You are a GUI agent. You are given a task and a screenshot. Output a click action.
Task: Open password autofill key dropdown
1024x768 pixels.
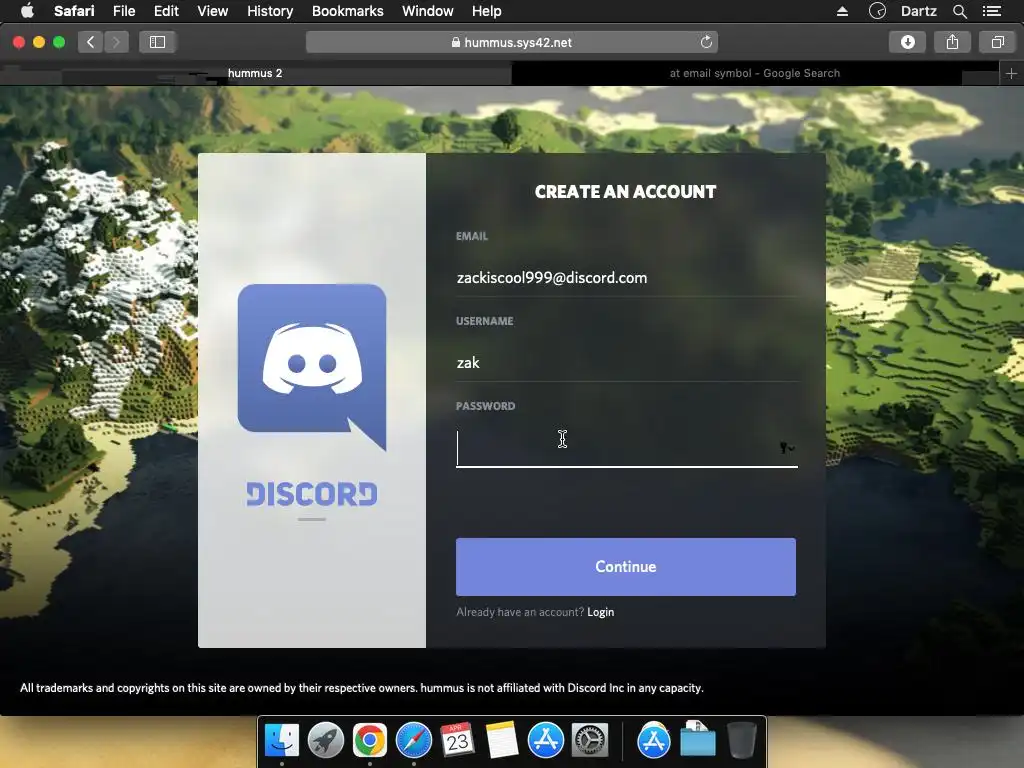pyautogui.click(x=786, y=448)
